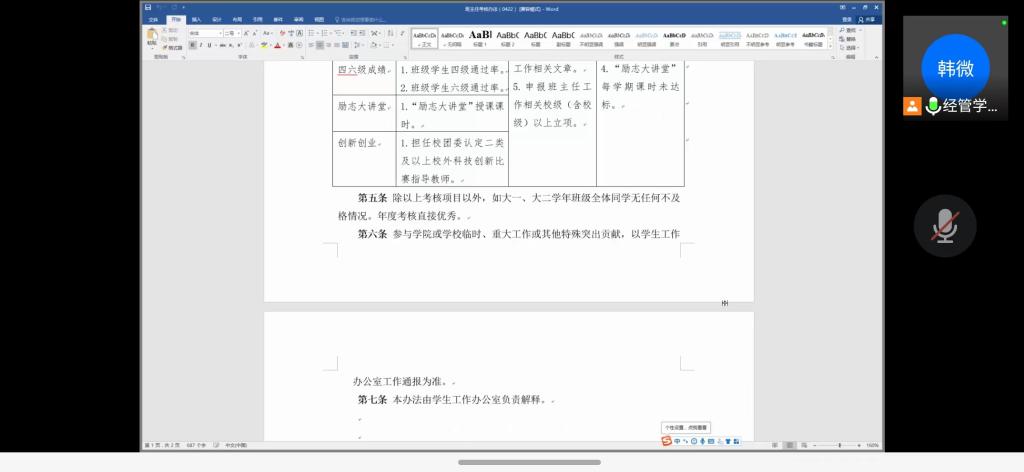Apply the 标题 1 heading style
The image size is (1024, 472).
coord(481,37)
